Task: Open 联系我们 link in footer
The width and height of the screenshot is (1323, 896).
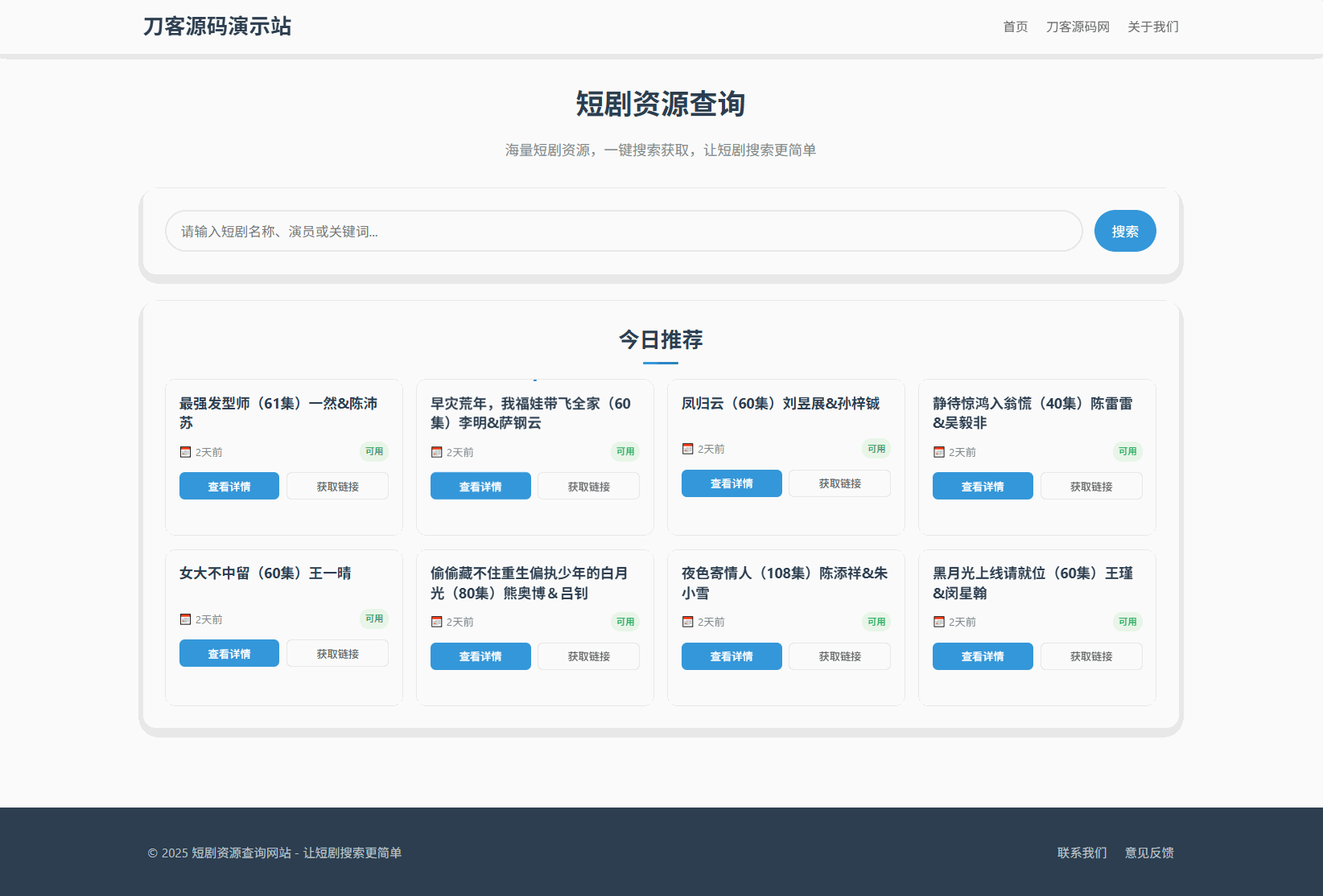Action: [x=1082, y=853]
